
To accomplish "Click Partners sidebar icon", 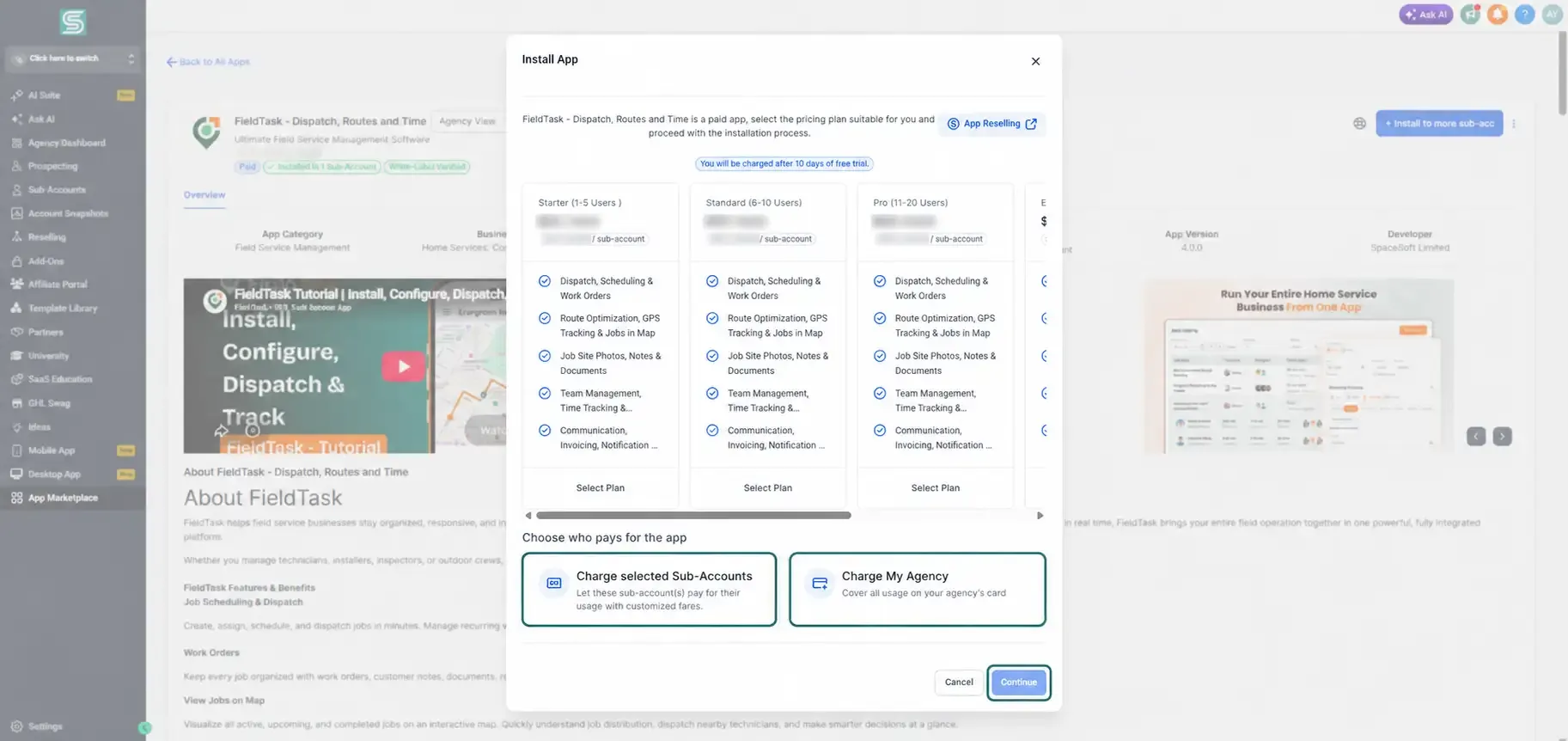I will (16, 332).
